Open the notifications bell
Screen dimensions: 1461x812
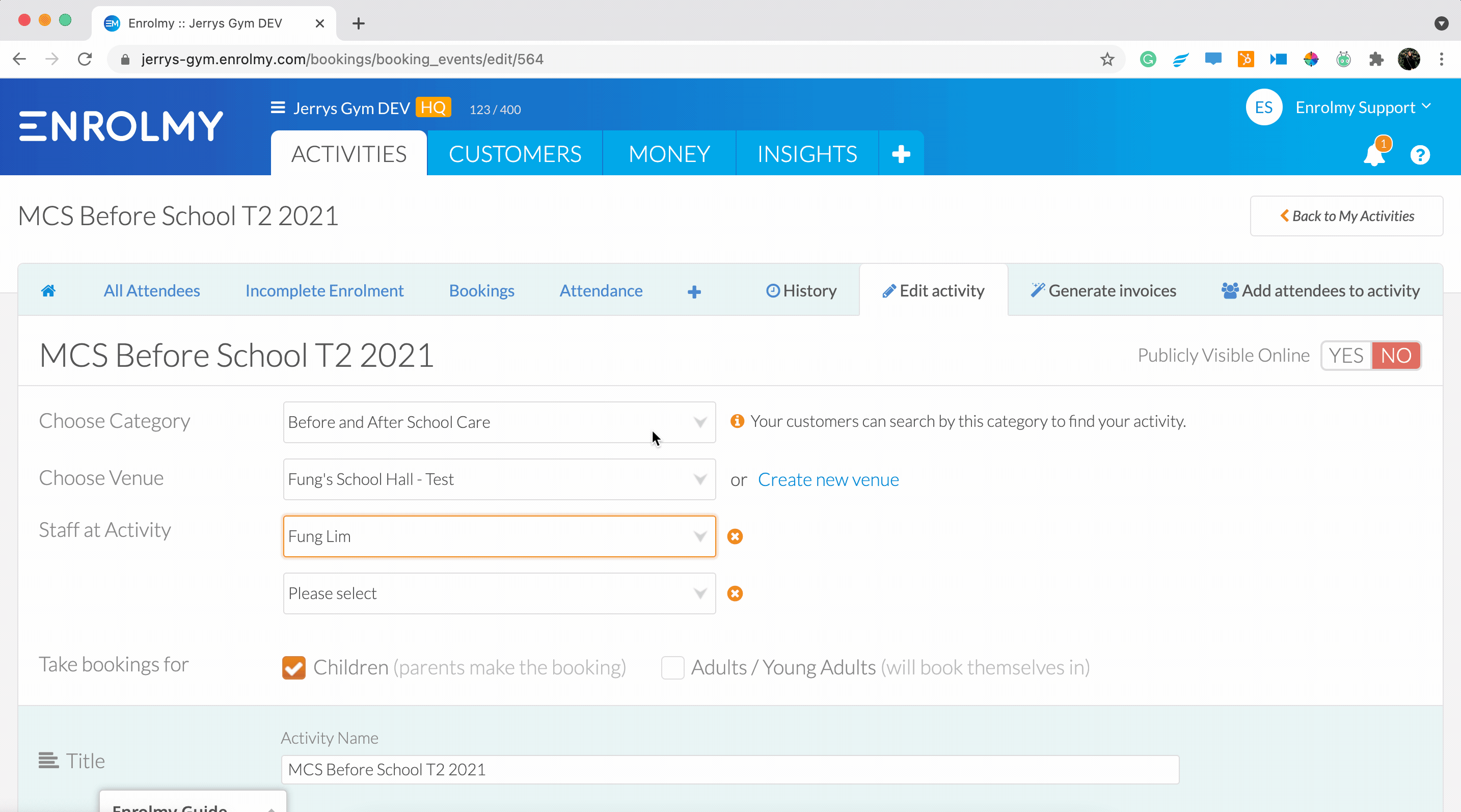point(1374,154)
